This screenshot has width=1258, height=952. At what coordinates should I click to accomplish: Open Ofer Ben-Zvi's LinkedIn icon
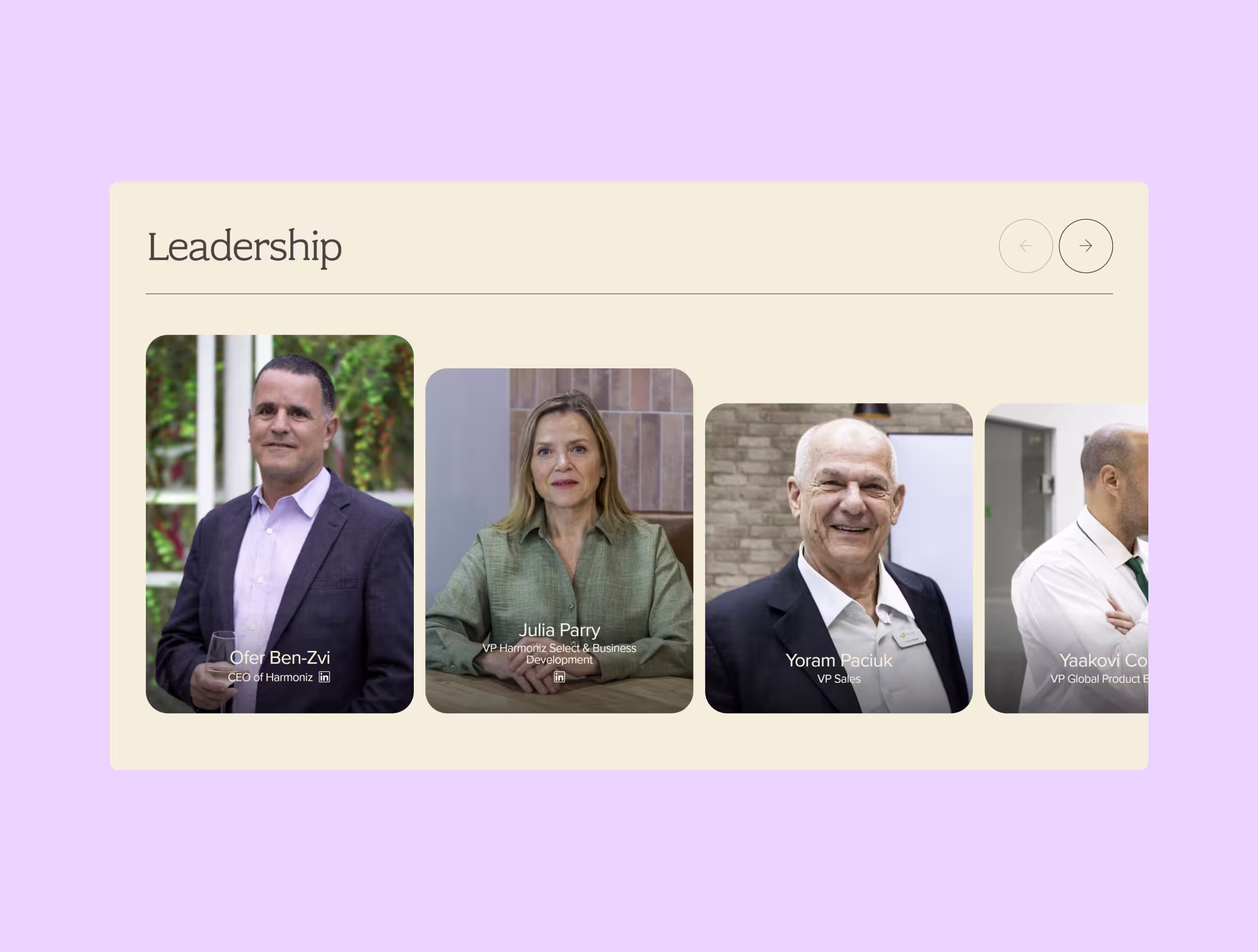pyautogui.click(x=324, y=677)
